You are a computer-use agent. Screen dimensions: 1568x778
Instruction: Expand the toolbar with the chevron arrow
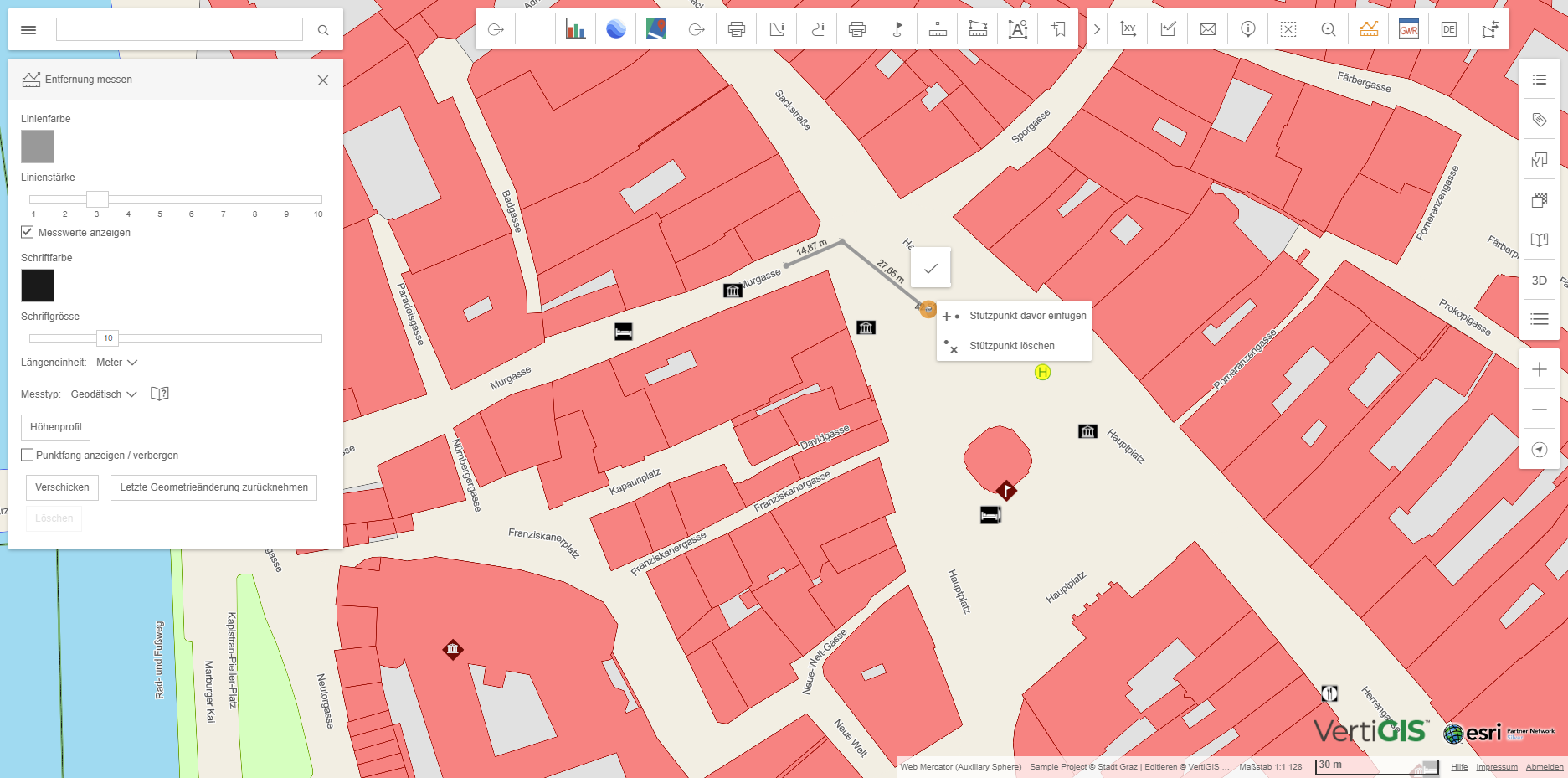[x=1097, y=29]
